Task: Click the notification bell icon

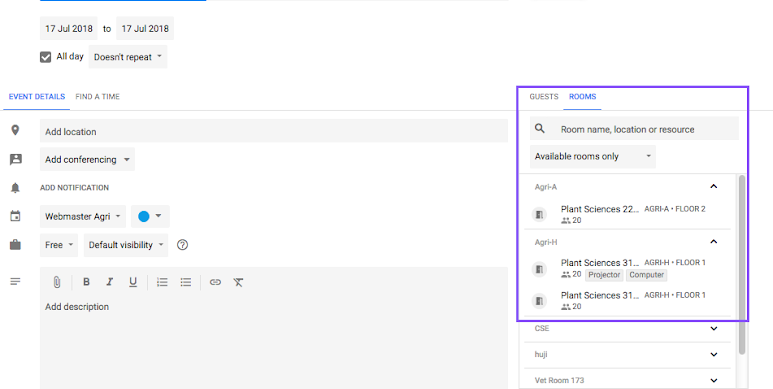Action: click(15, 187)
